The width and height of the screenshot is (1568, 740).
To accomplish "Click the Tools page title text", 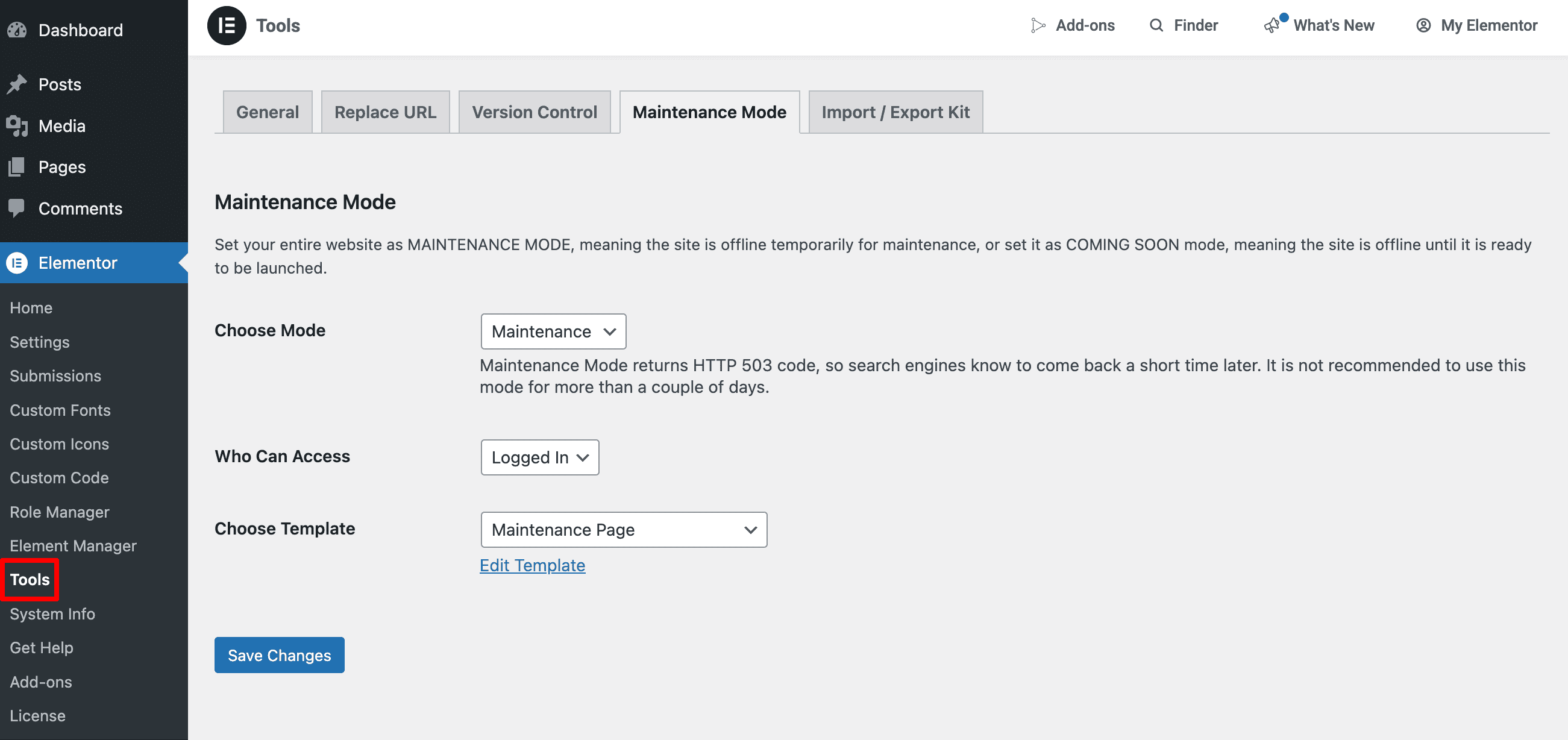I will tap(278, 25).
